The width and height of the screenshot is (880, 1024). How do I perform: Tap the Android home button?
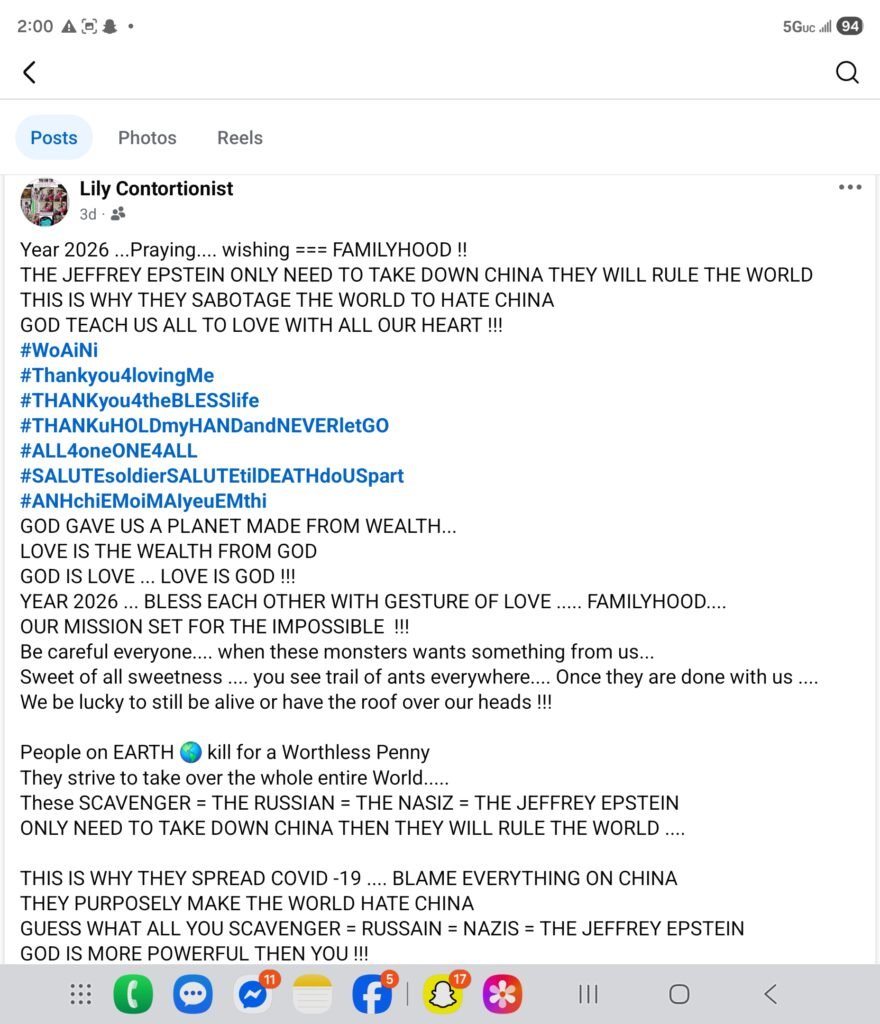click(679, 994)
